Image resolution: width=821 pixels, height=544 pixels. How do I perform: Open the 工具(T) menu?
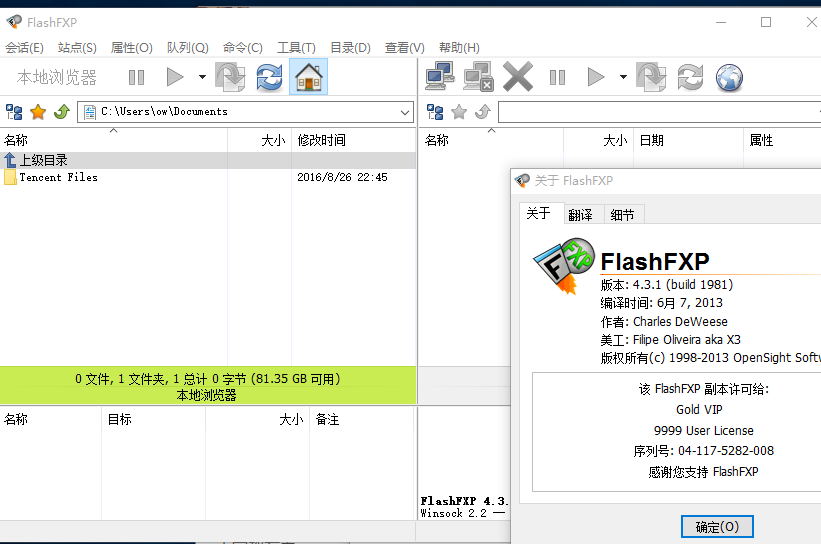(x=296, y=48)
